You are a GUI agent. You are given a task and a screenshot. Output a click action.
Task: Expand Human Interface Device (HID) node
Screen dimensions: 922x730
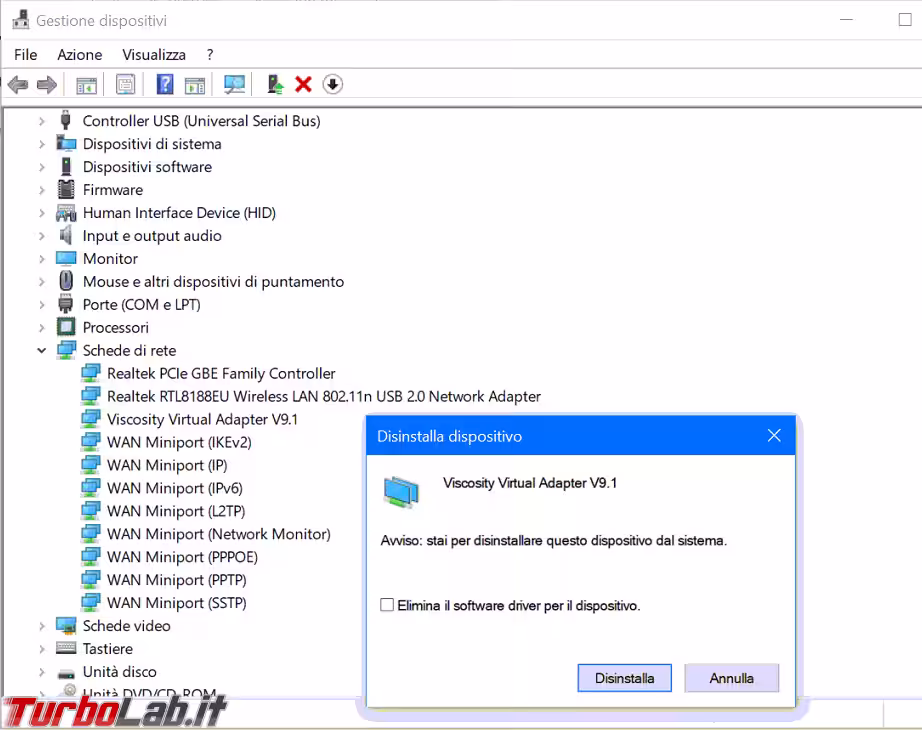[x=41, y=212]
